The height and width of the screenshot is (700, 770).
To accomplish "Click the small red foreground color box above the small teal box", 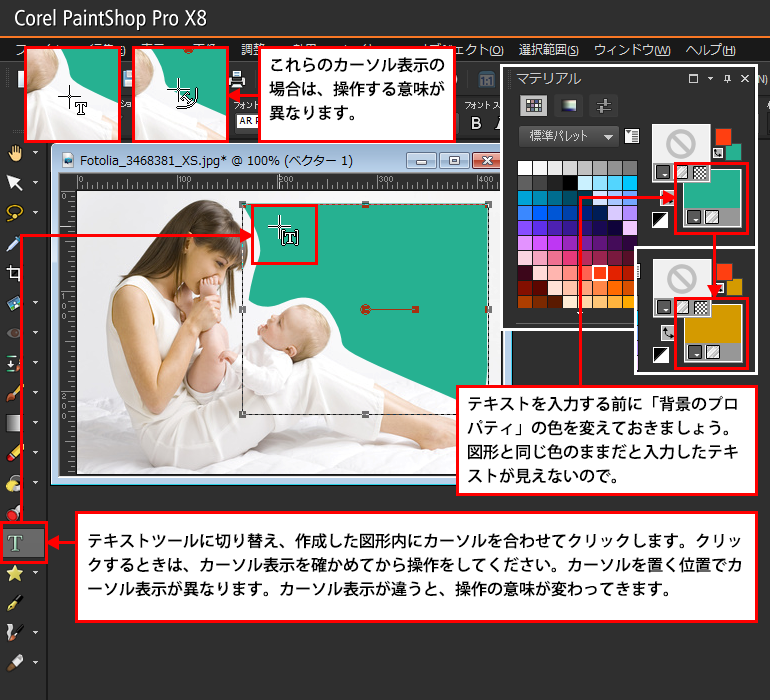I will [x=723, y=137].
